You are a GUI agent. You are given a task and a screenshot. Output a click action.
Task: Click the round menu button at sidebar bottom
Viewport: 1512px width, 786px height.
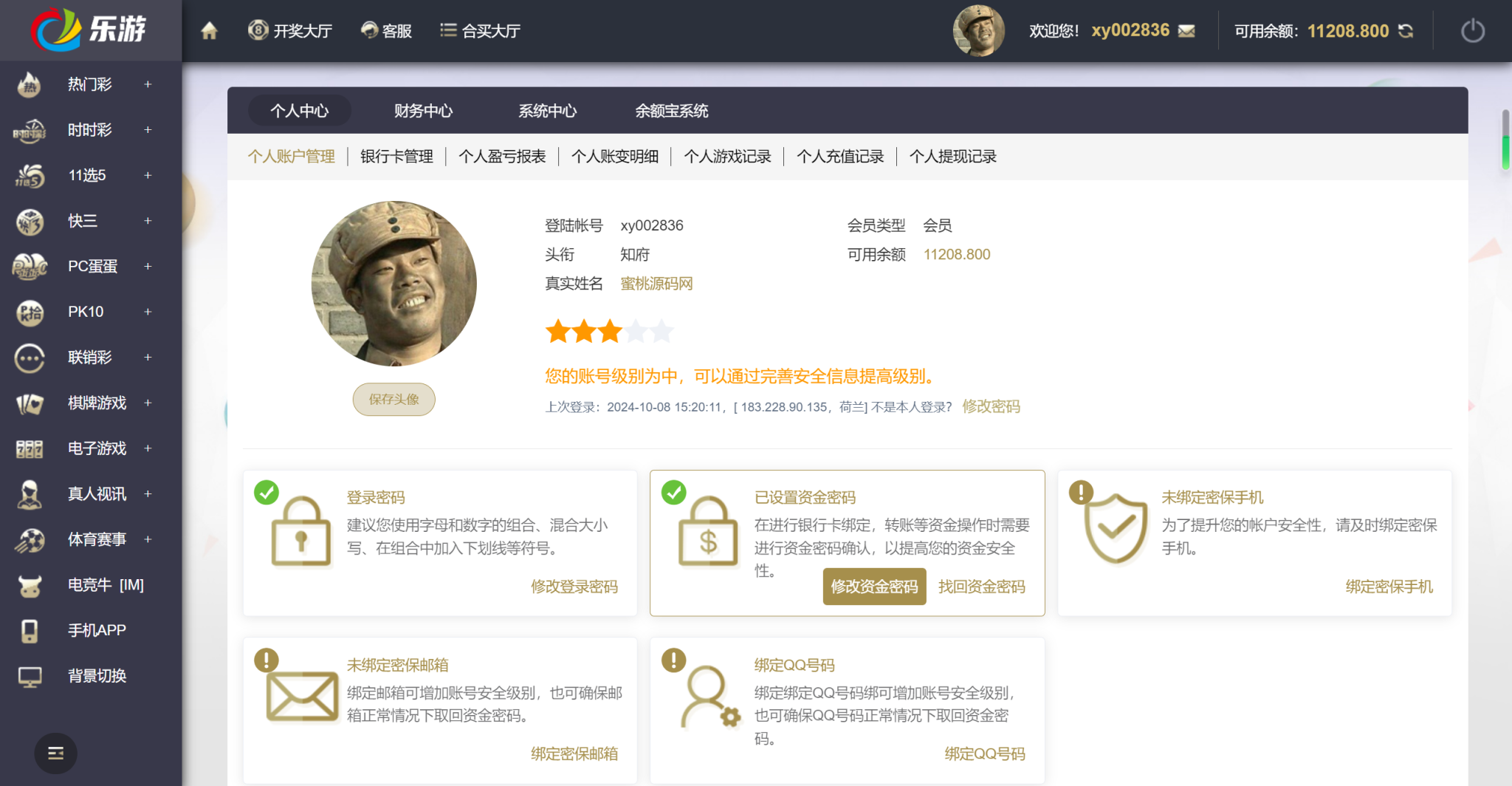click(x=55, y=753)
